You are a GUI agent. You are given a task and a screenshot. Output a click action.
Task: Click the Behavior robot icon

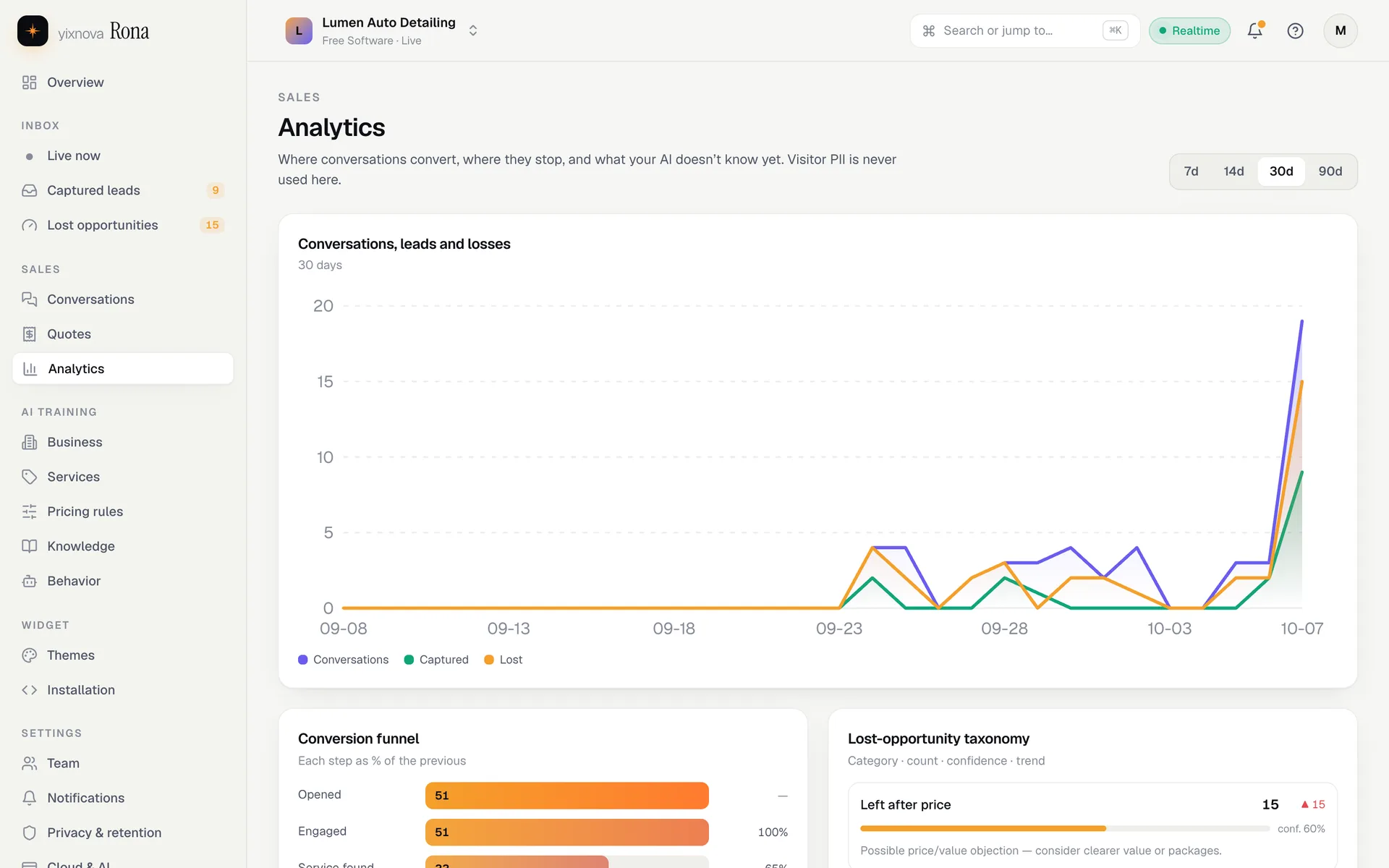tap(29, 581)
